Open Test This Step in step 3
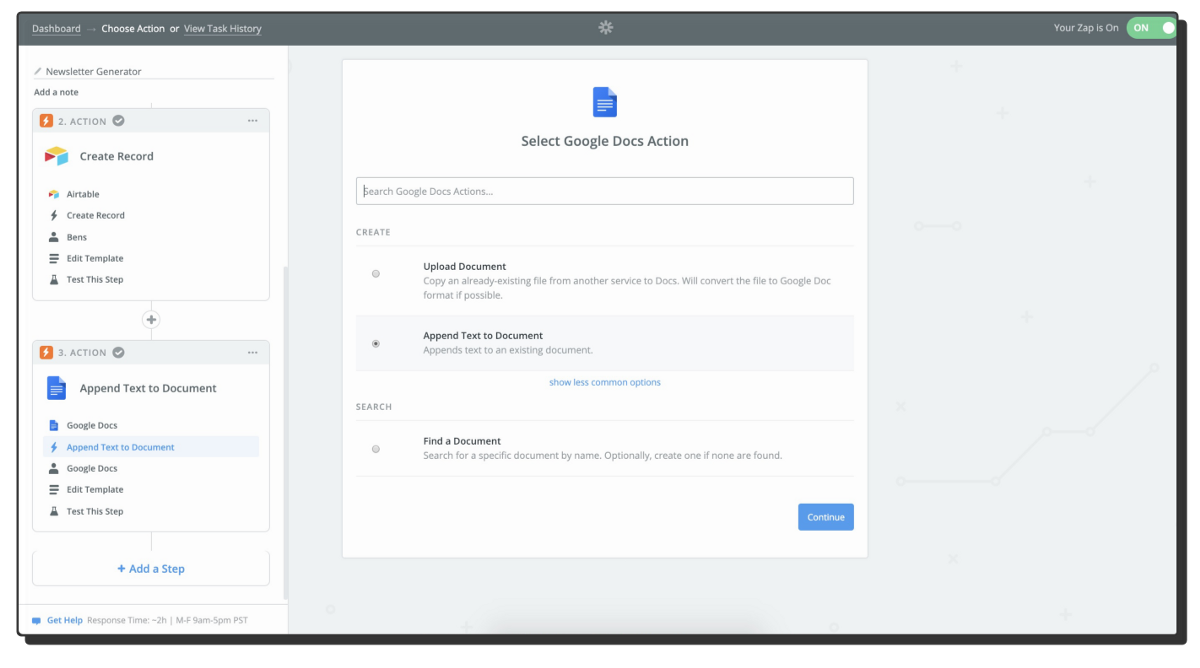This screenshot has height=668, width=1200. coord(95,511)
